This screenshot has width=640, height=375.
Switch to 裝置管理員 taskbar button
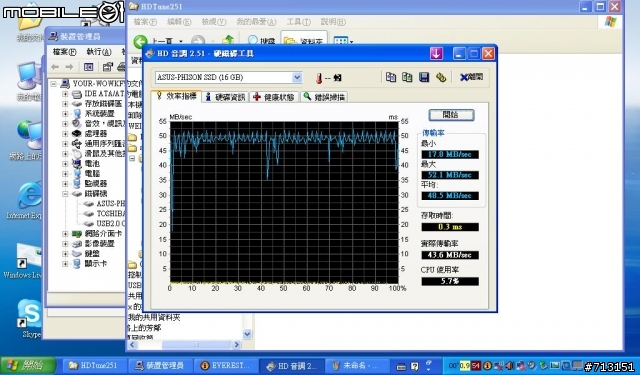[x=159, y=366]
